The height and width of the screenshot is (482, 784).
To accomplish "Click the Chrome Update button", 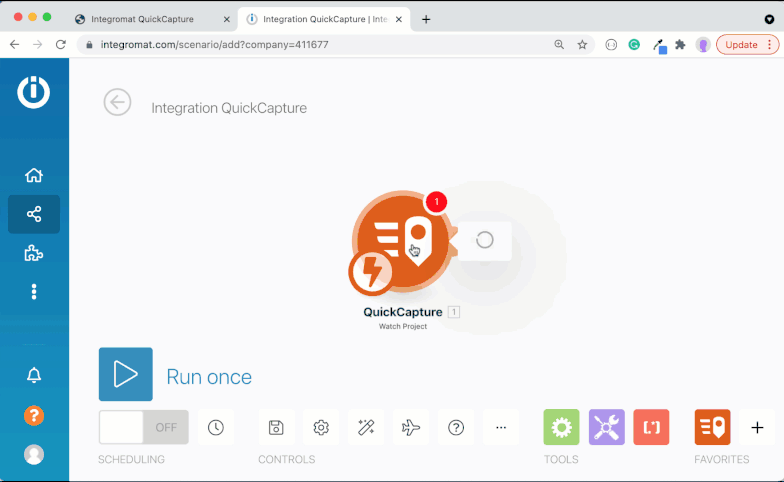I will click(748, 44).
